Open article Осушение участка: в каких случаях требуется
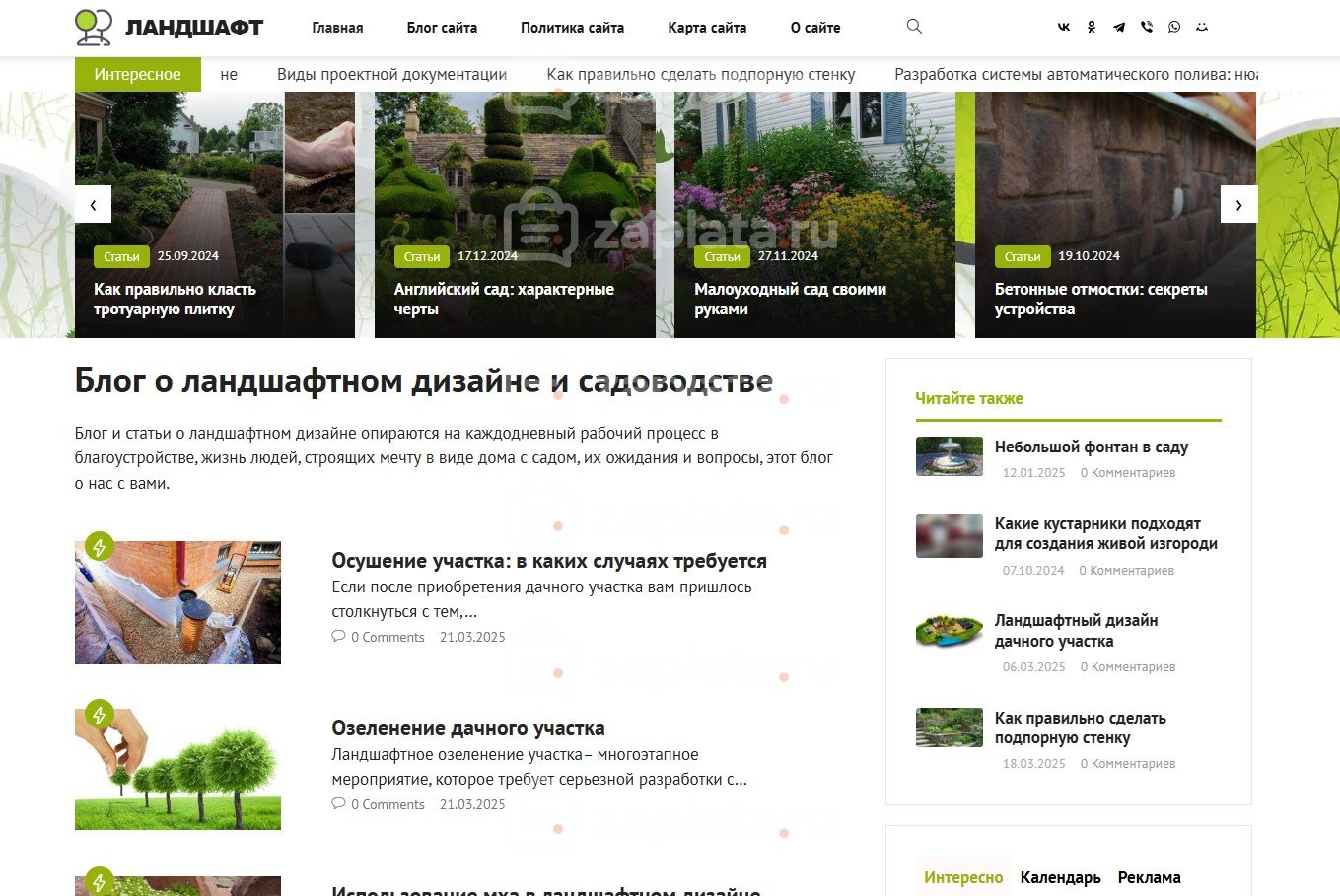Viewport: 1340px width, 896px height. 549,561
